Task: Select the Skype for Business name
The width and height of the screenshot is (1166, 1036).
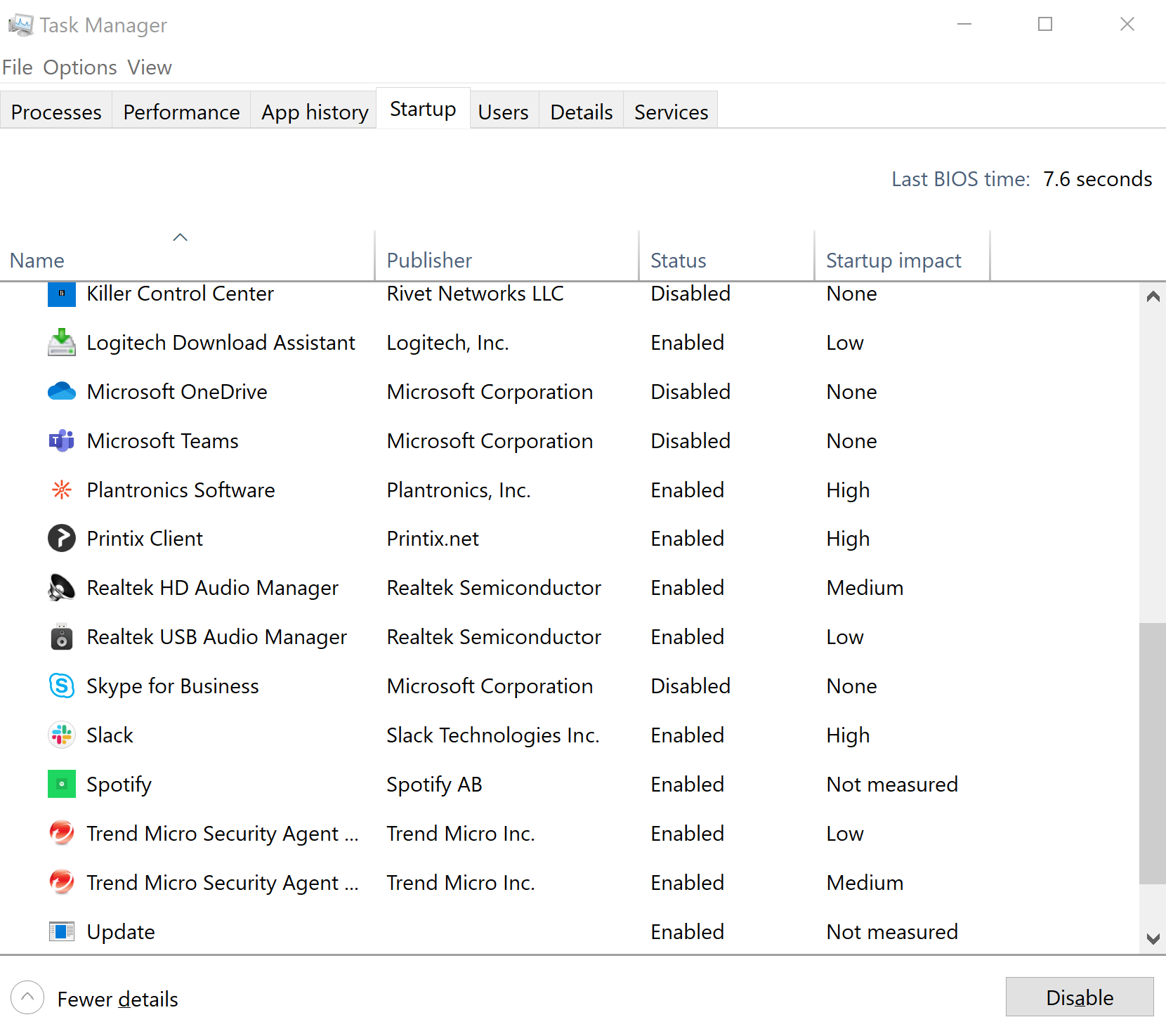Action: (173, 686)
